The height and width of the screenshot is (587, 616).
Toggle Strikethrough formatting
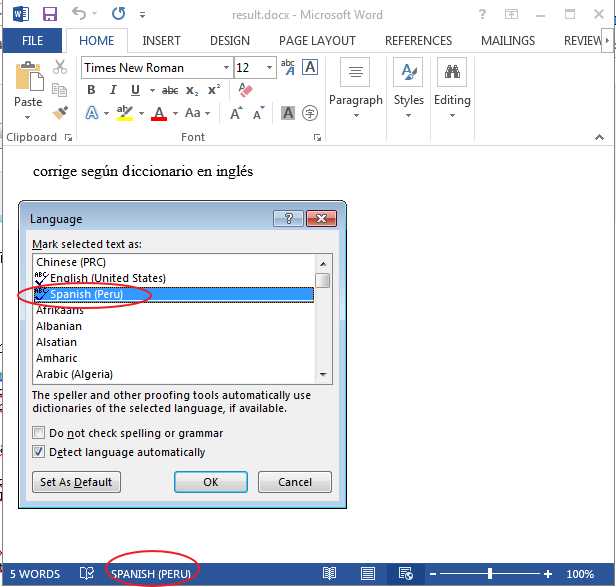(x=170, y=90)
